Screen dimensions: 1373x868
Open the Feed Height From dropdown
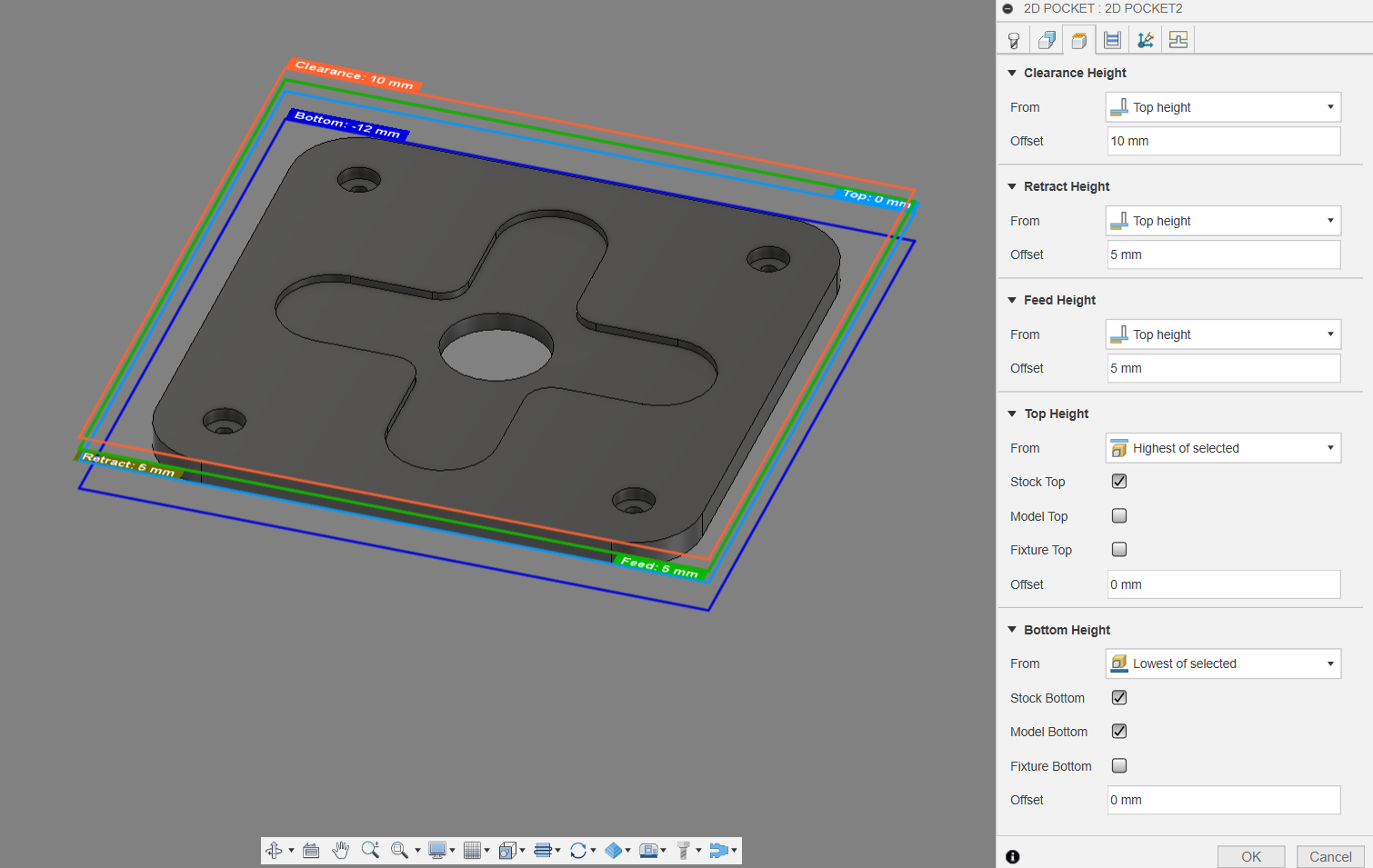pos(1223,334)
